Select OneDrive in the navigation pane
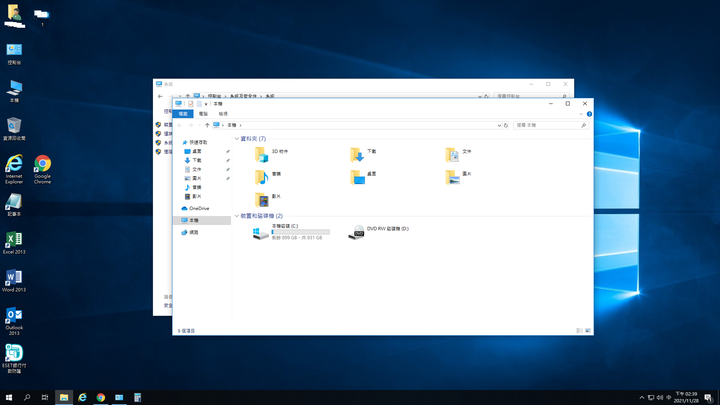This screenshot has width=720, height=405. coord(196,208)
